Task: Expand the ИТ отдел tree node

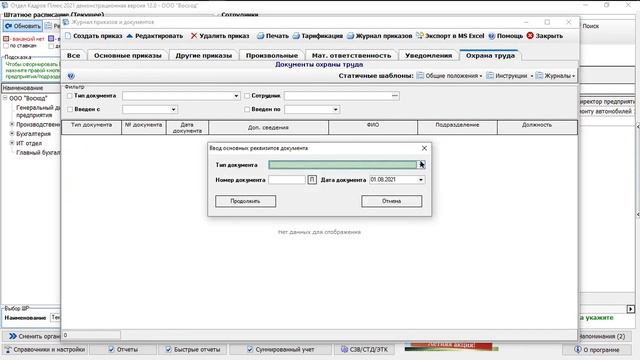Action: coord(12,143)
